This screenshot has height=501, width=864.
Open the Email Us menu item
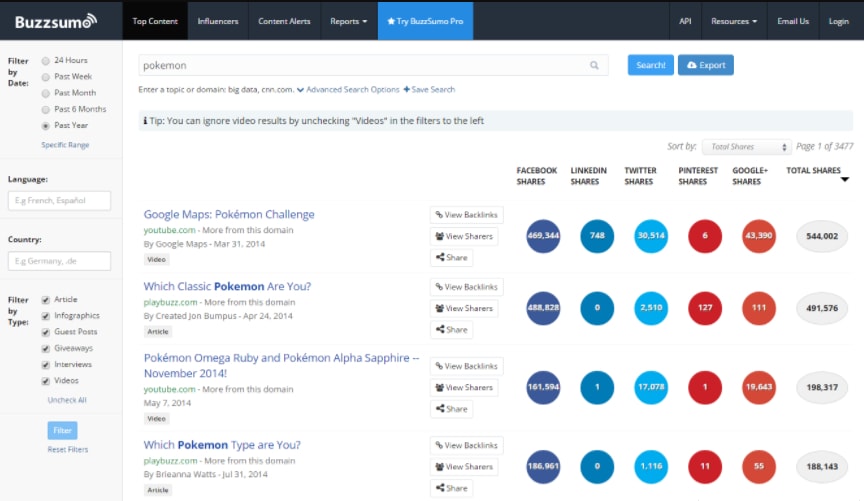tap(793, 21)
